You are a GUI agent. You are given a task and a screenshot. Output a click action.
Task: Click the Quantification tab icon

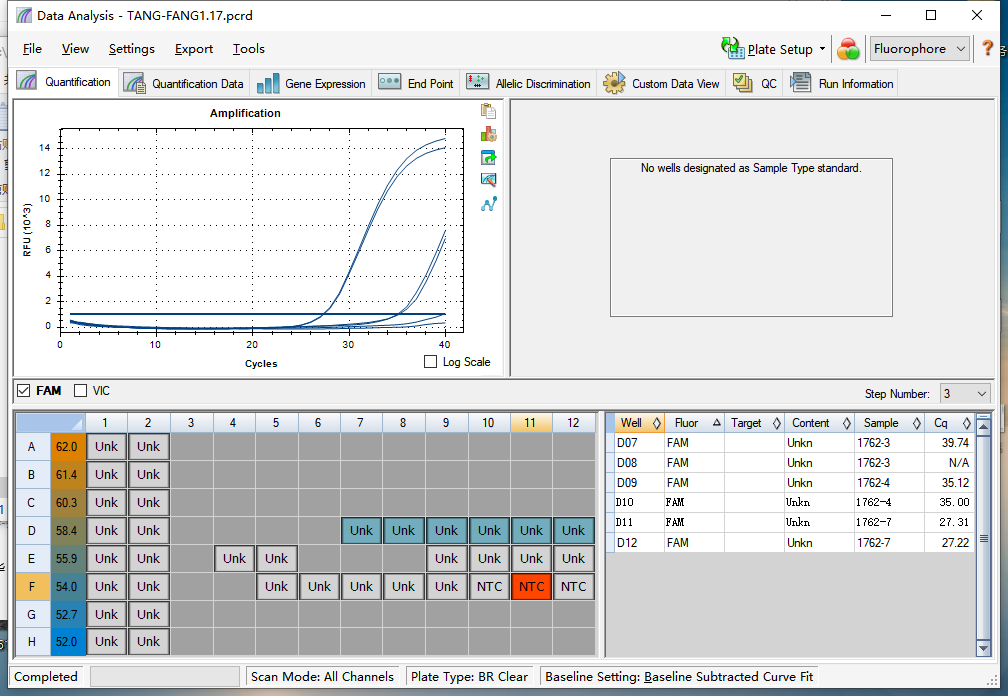[27, 82]
